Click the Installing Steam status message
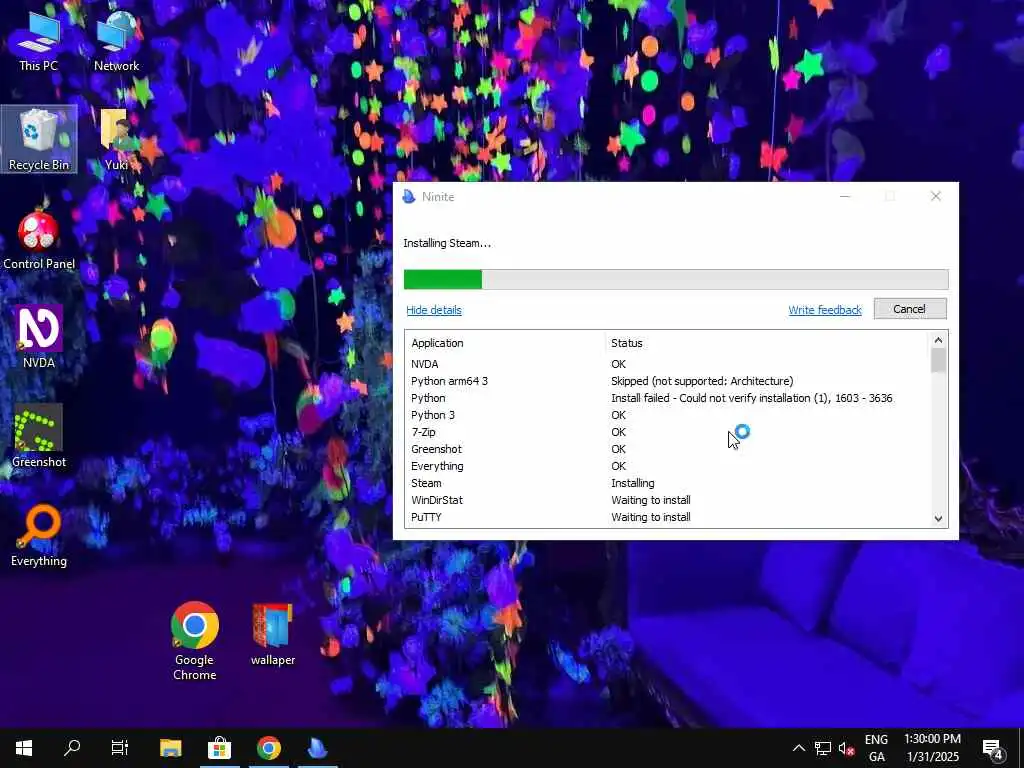Viewport: 1024px width, 768px height. click(x=447, y=243)
